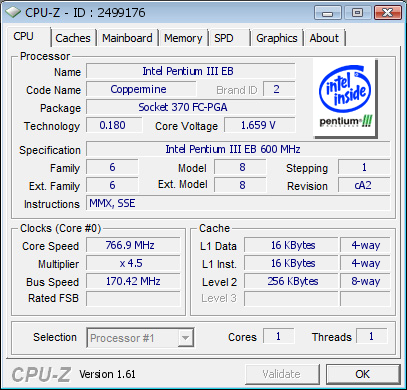Click the Core Voltage value 1.659 V
Viewport: 407px width, 390px height.
260,125
